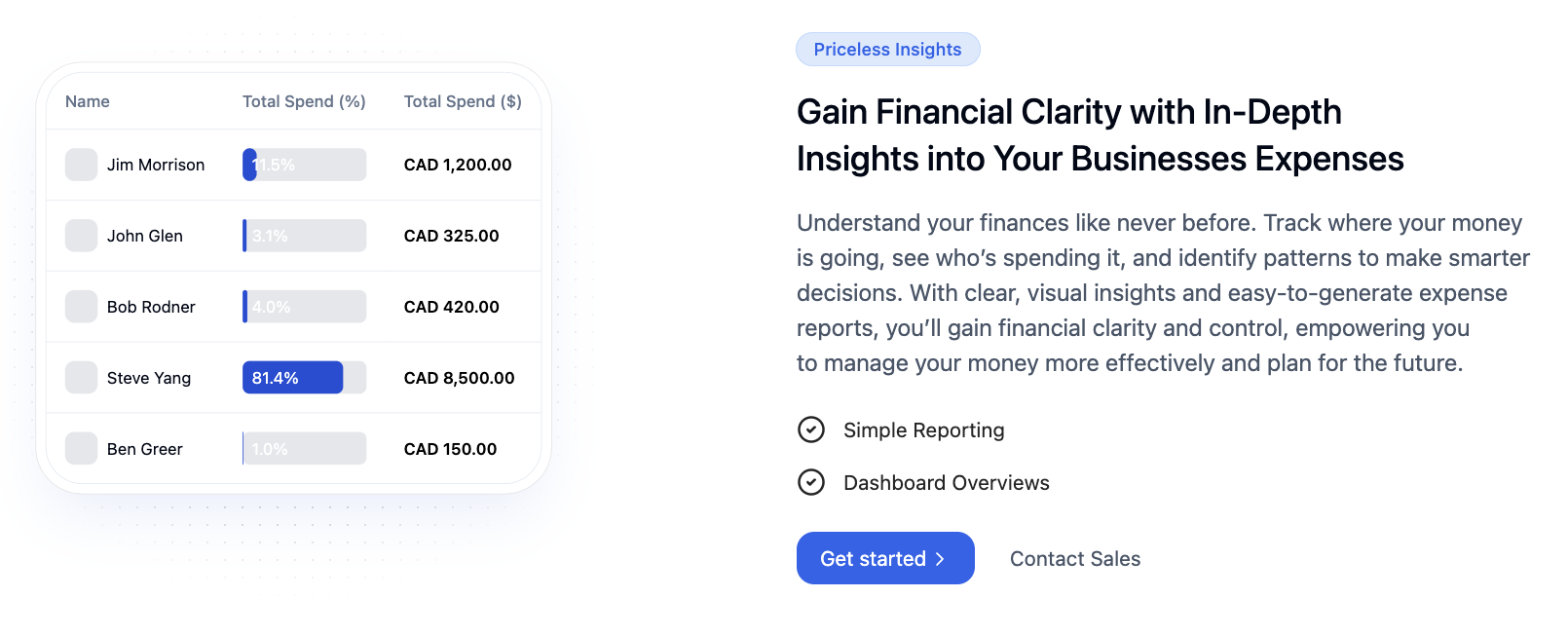This screenshot has width=1568, height=635.
Task: Click Ben Greer's avatar square
Action: [81, 449]
